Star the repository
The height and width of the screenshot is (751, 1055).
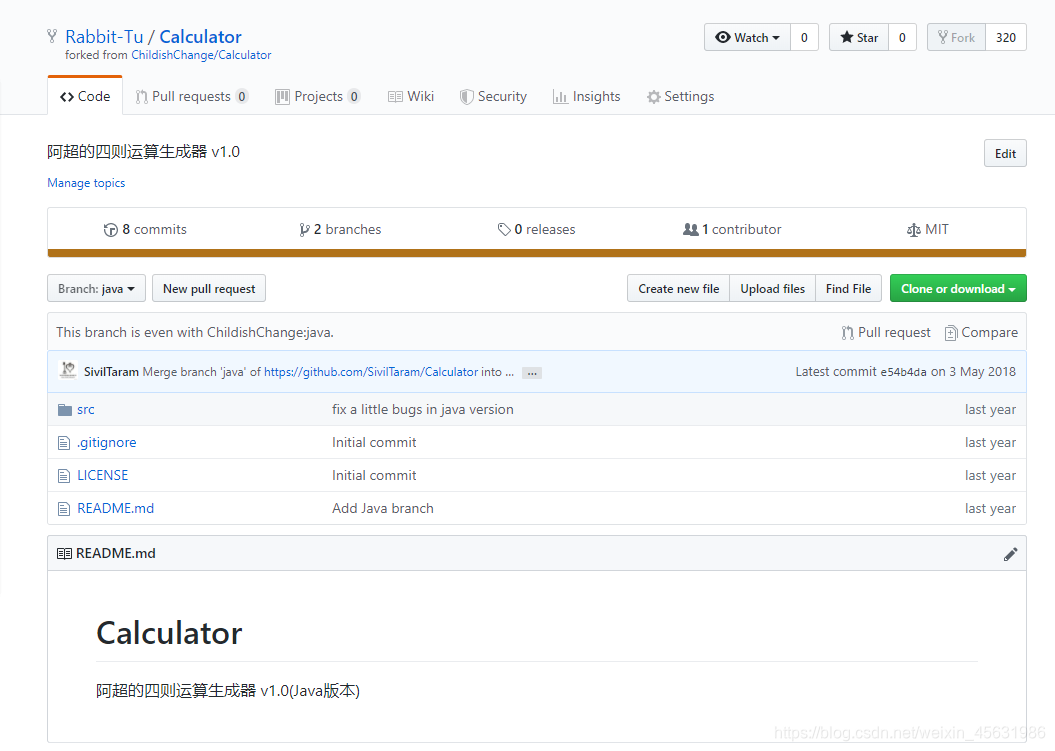point(859,38)
